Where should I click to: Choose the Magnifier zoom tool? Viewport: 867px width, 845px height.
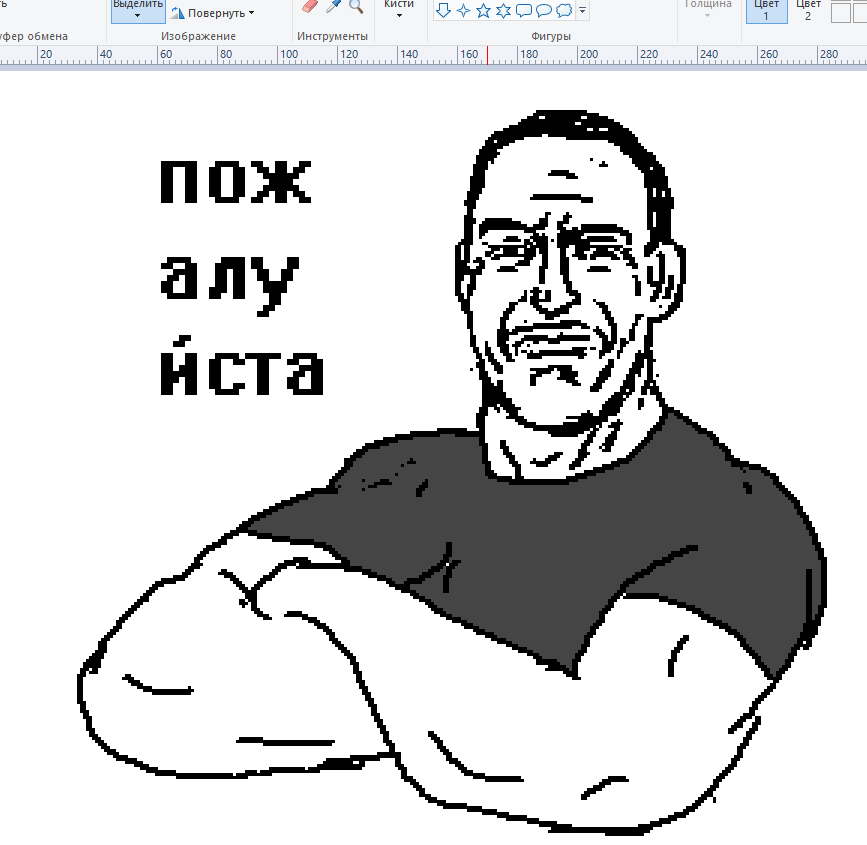(x=357, y=6)
